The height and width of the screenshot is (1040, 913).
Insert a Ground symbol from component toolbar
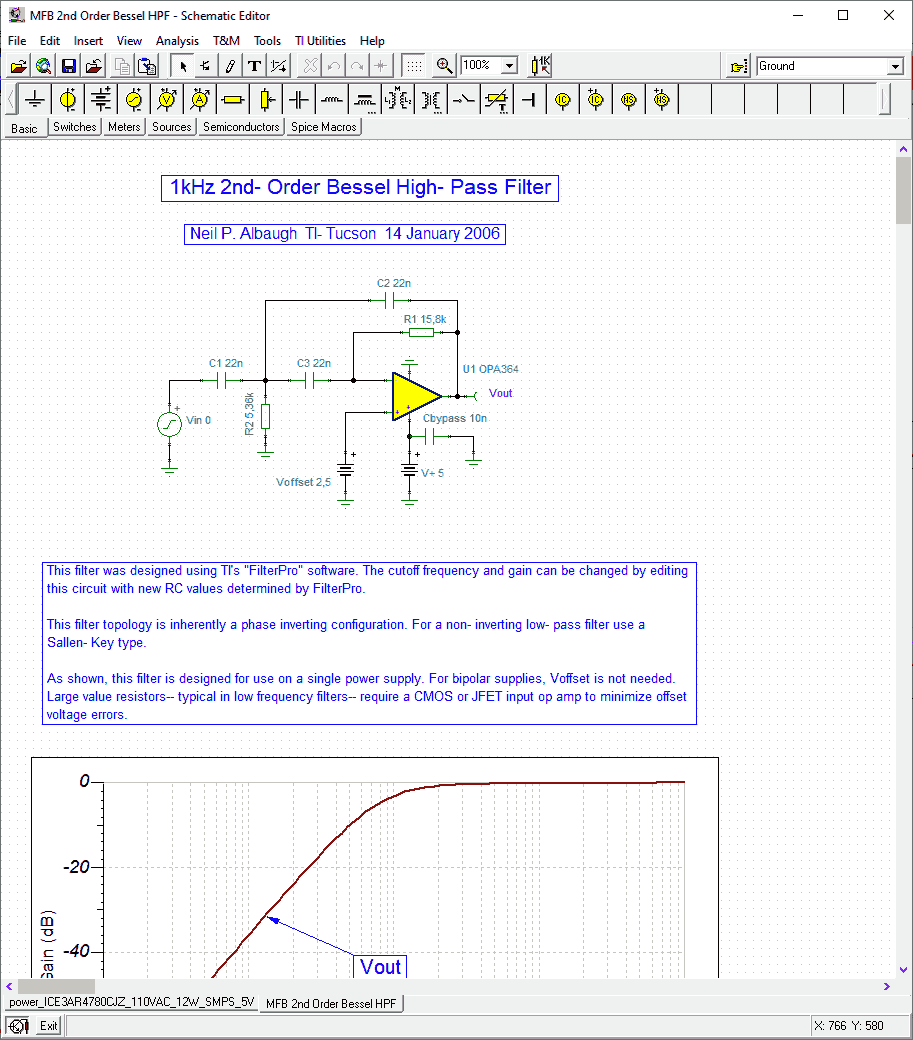coord(35,99)
